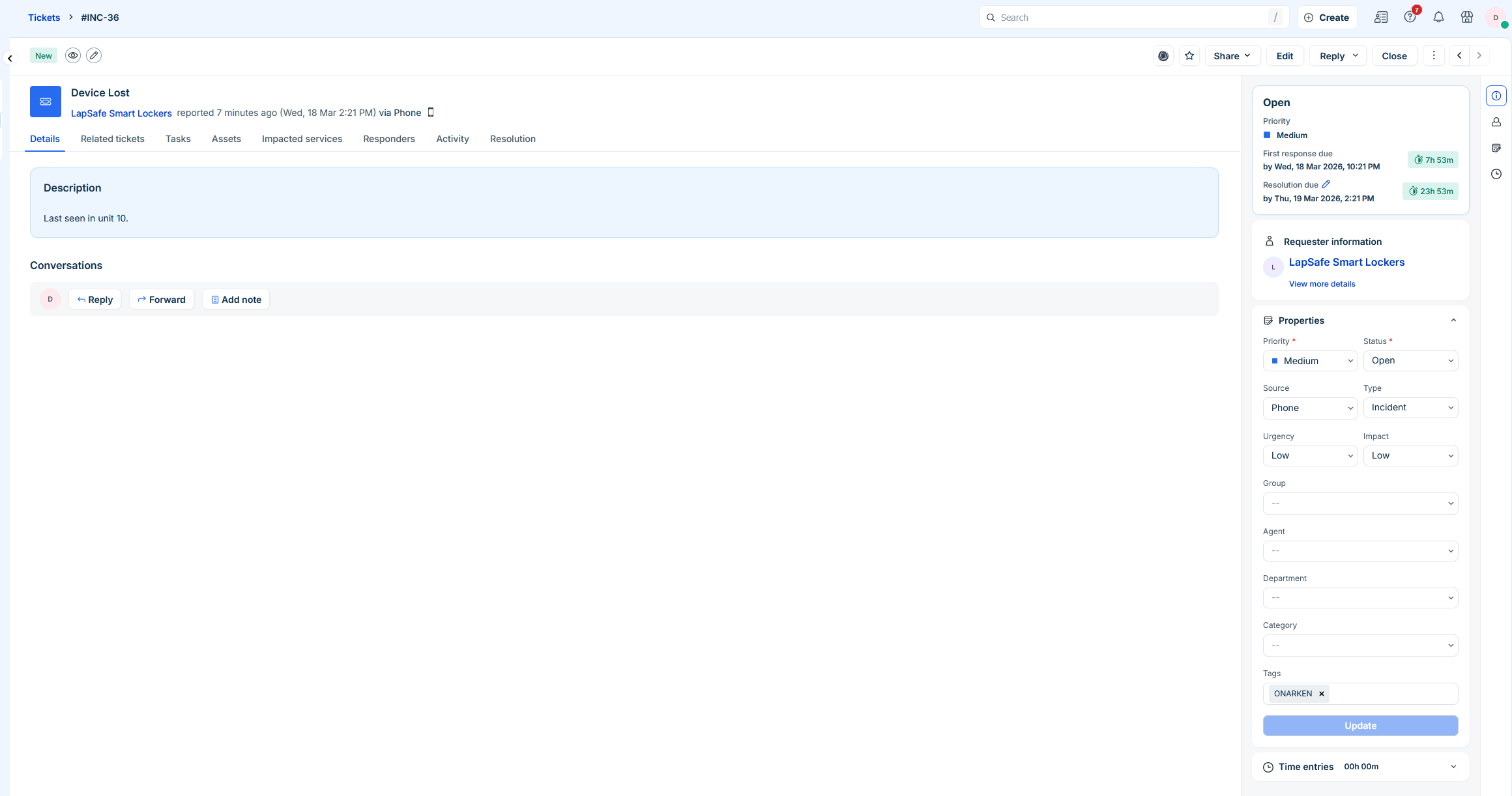Select the time clock icon in right rail
This screenshot has height=796, width=1512.
tap(1496, 174)
